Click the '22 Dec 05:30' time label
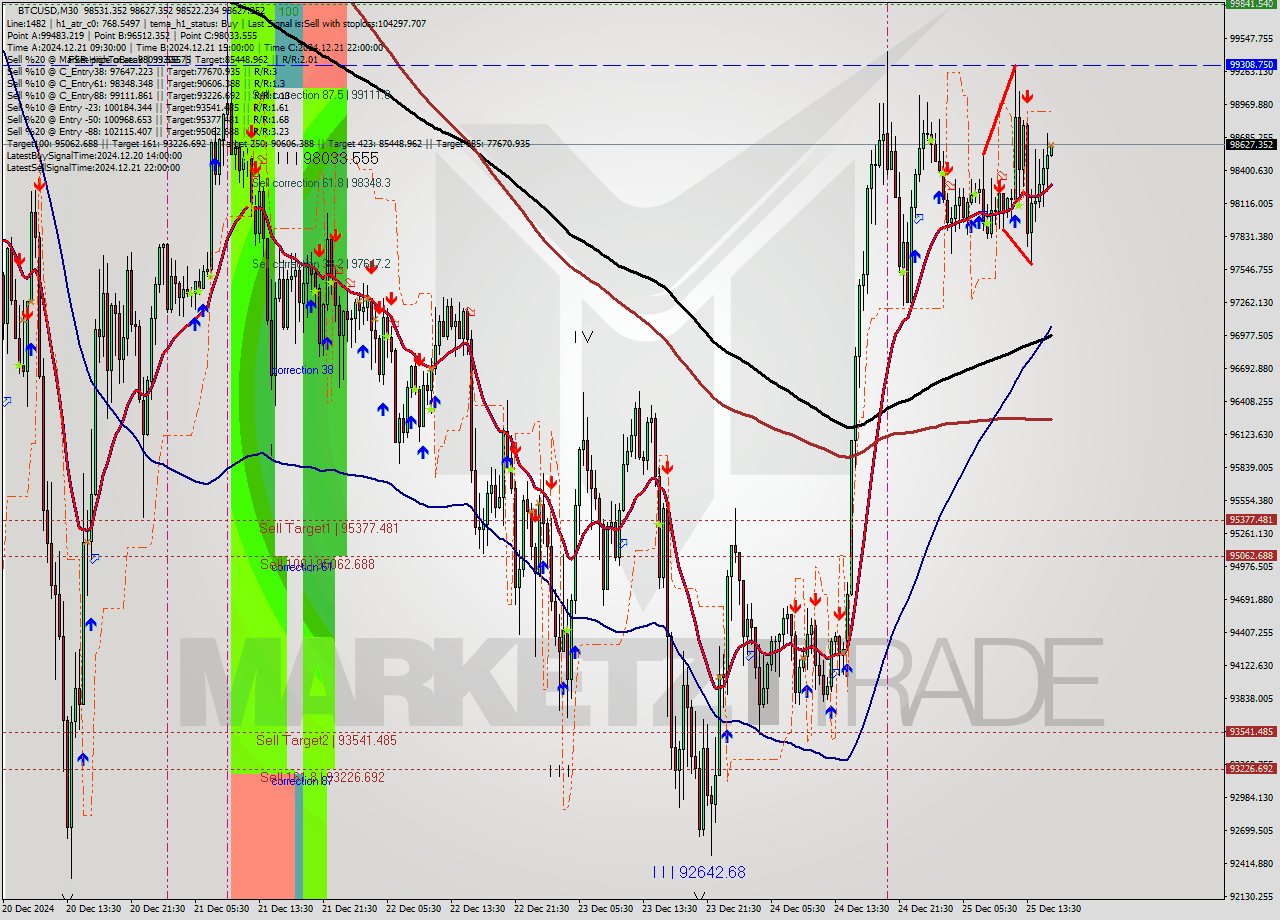The image size is (1280, 920). (414, 909)
